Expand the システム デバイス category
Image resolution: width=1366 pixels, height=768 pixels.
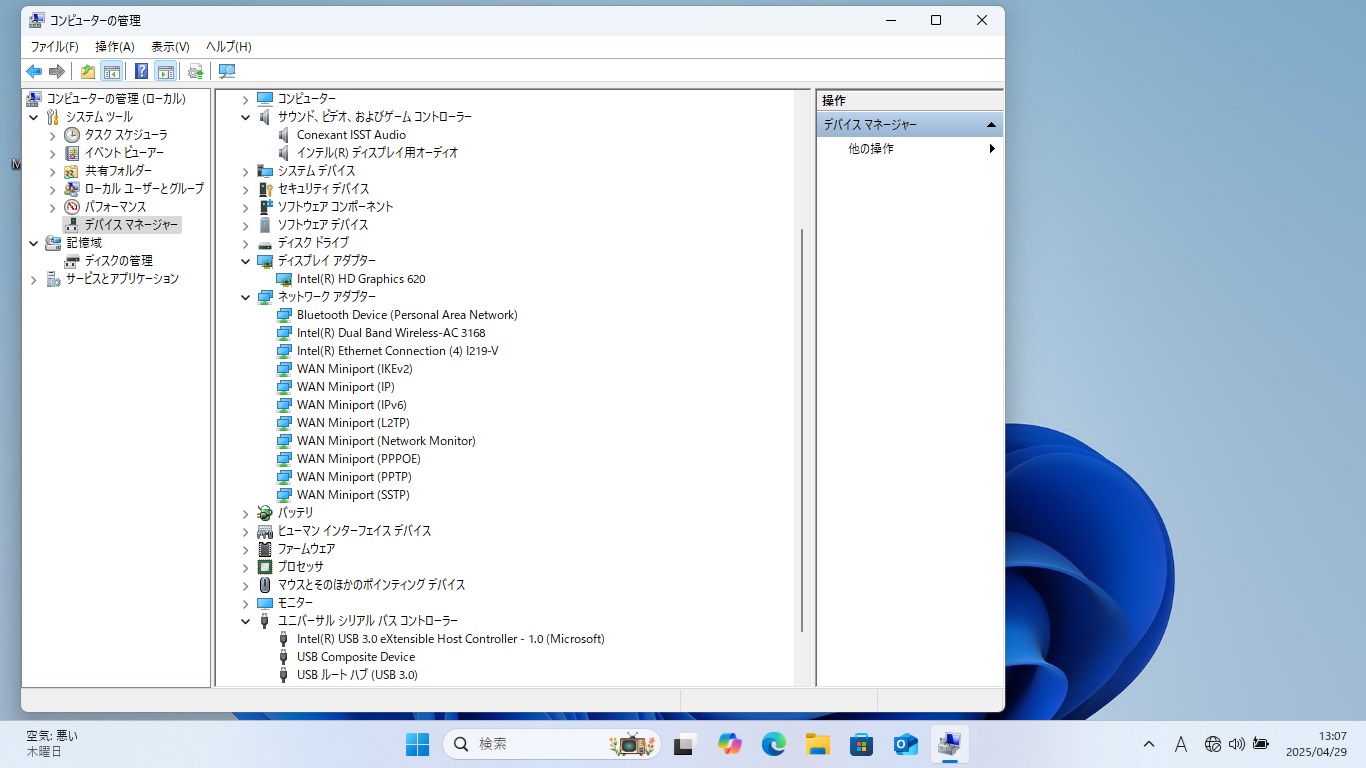246,171
